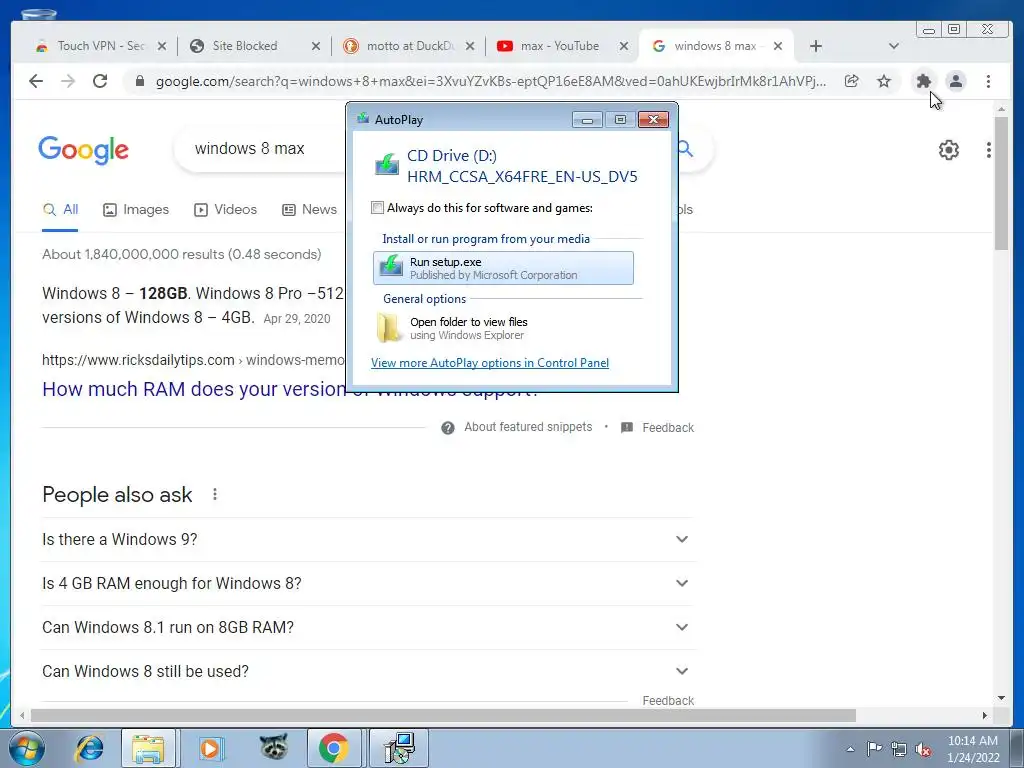Switch to the Site Blocked tab

[245, 46]
